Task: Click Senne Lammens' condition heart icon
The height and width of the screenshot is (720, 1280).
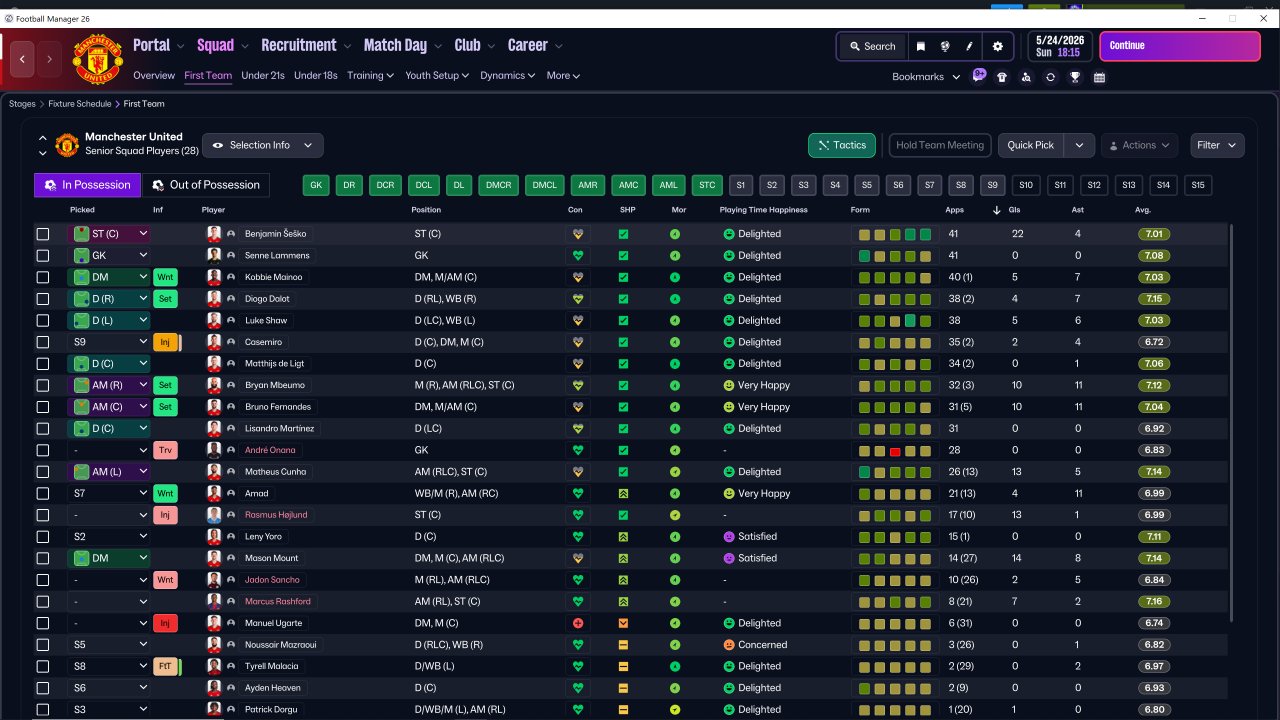Action: pyautogui.click(x=576, y=256)
